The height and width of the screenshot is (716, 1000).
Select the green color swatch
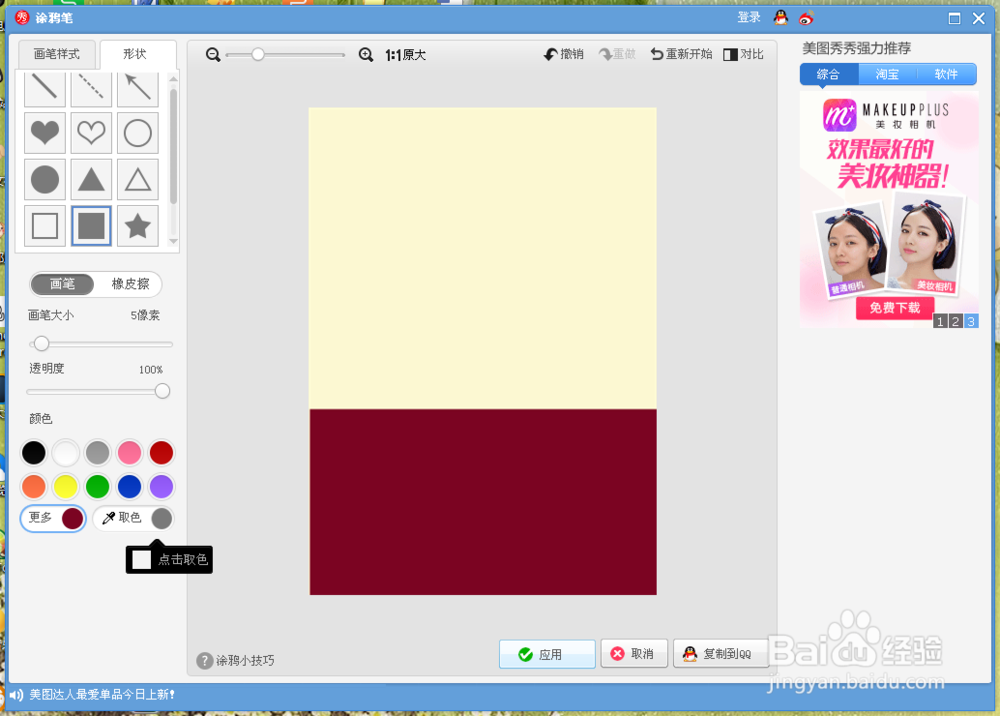tap(97, 486)
